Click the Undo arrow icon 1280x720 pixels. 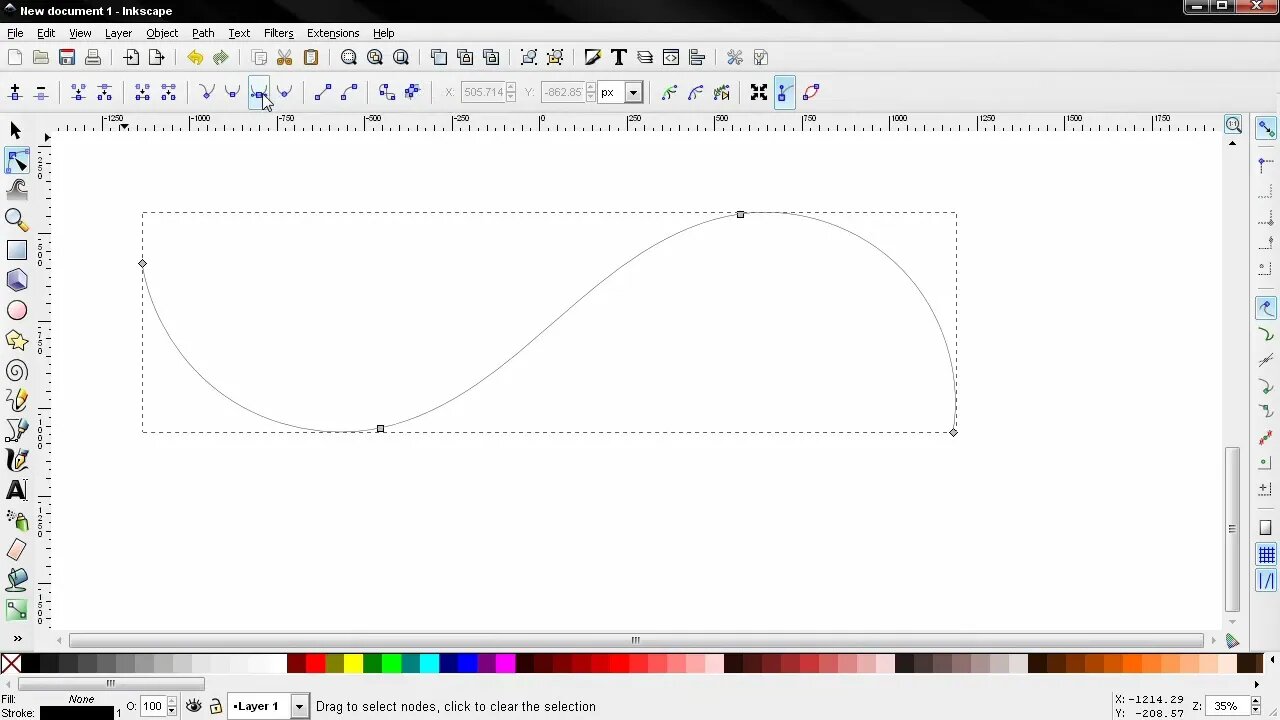pos(195,57)
